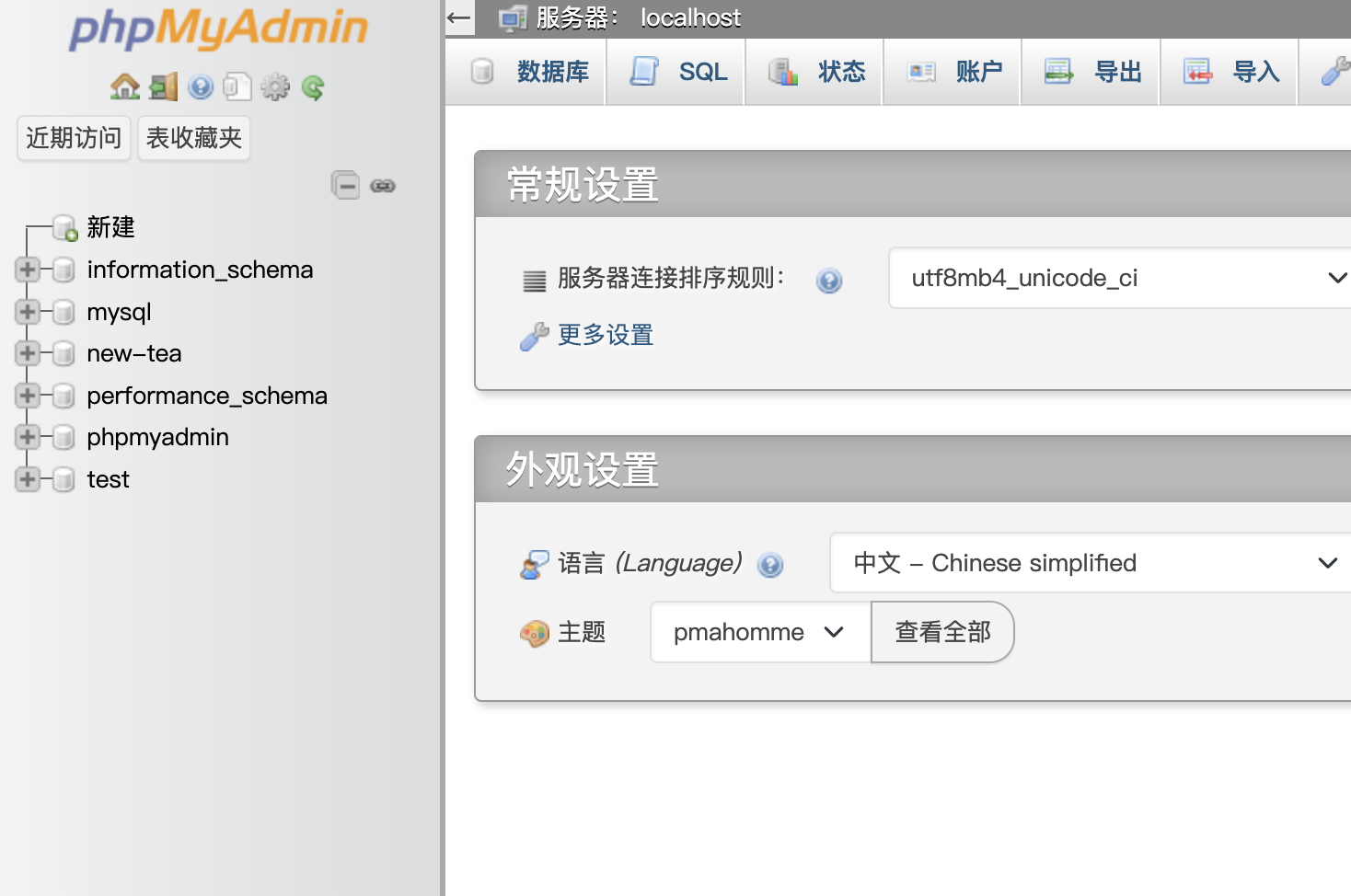Expand the performance_schema database tree
The height and width of the screenshot is (896, 1351).
(x=28, y=396)
